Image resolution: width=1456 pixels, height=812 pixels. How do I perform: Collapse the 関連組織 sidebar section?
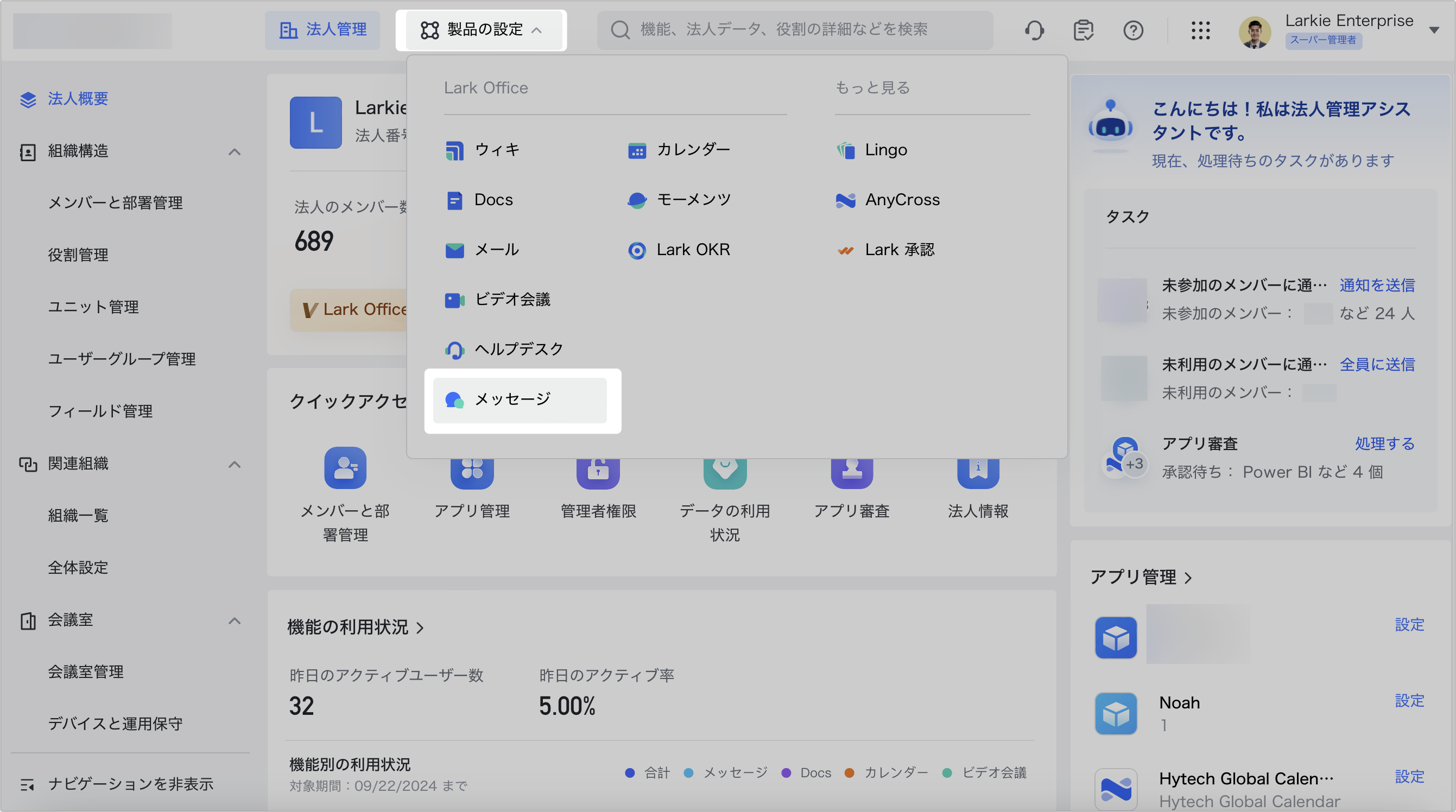coord(235,465)
